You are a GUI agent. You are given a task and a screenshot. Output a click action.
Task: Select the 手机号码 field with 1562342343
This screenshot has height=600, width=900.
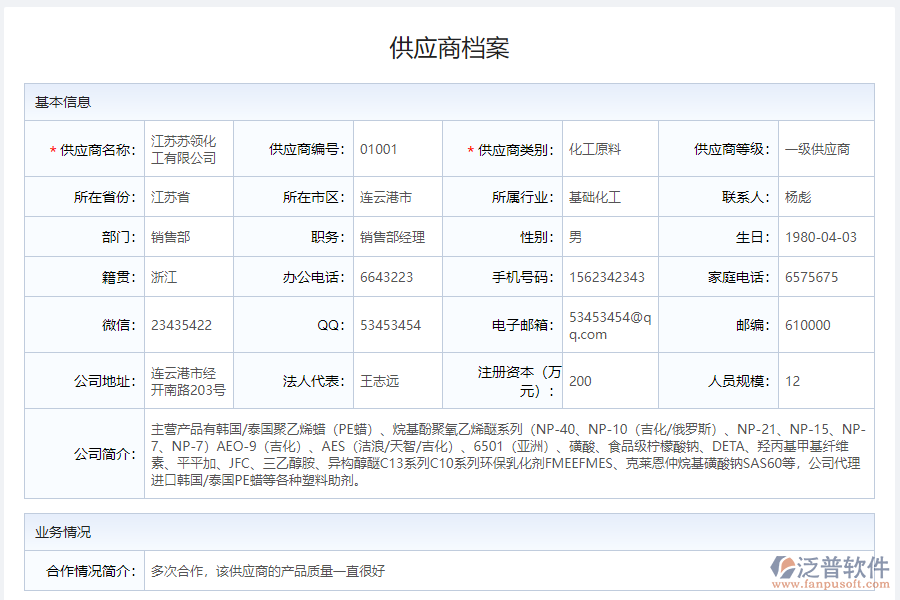611,277
